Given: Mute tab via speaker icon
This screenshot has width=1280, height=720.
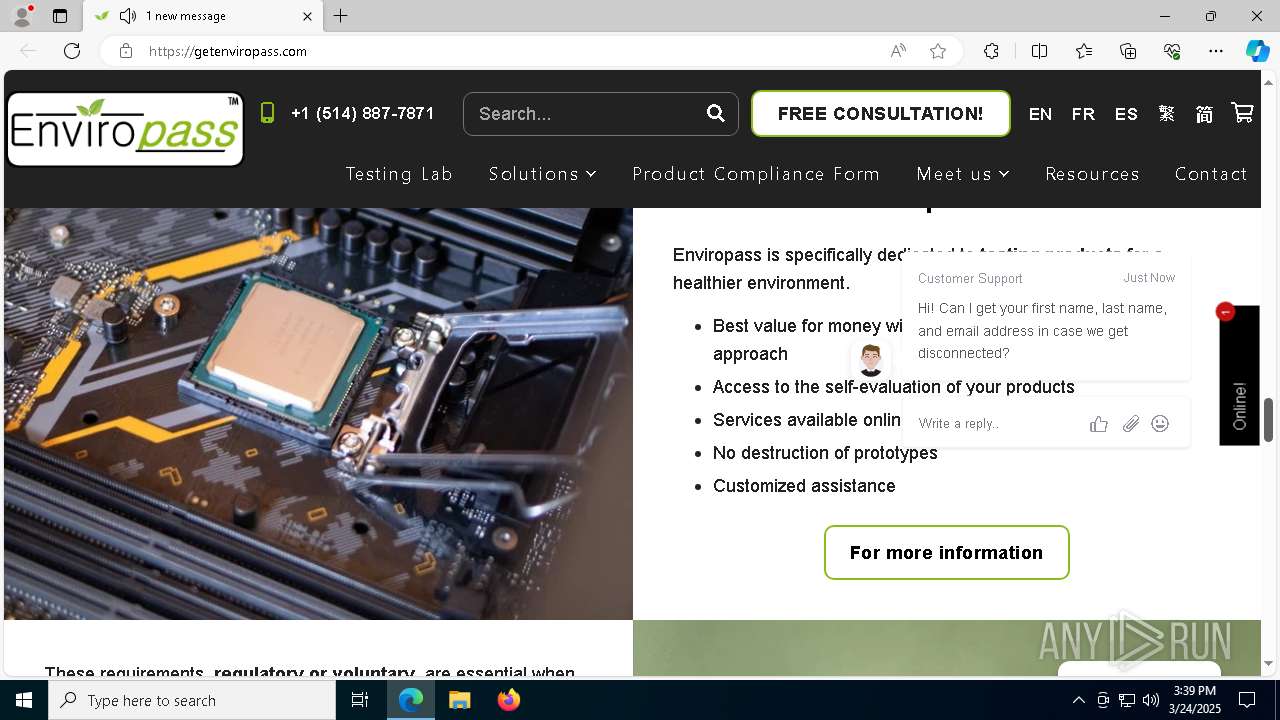Looking at the screenshot, I should [x=128, y=16].
